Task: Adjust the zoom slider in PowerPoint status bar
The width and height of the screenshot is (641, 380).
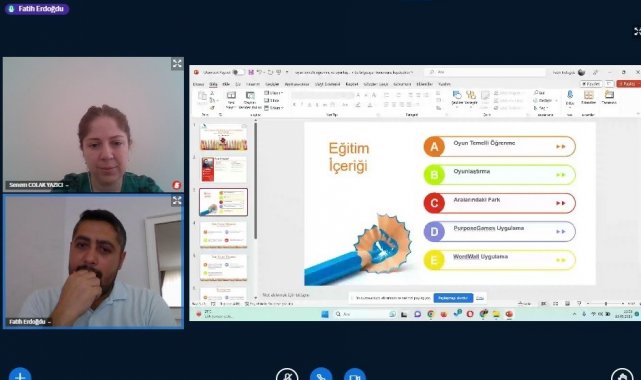Action: 606,304
